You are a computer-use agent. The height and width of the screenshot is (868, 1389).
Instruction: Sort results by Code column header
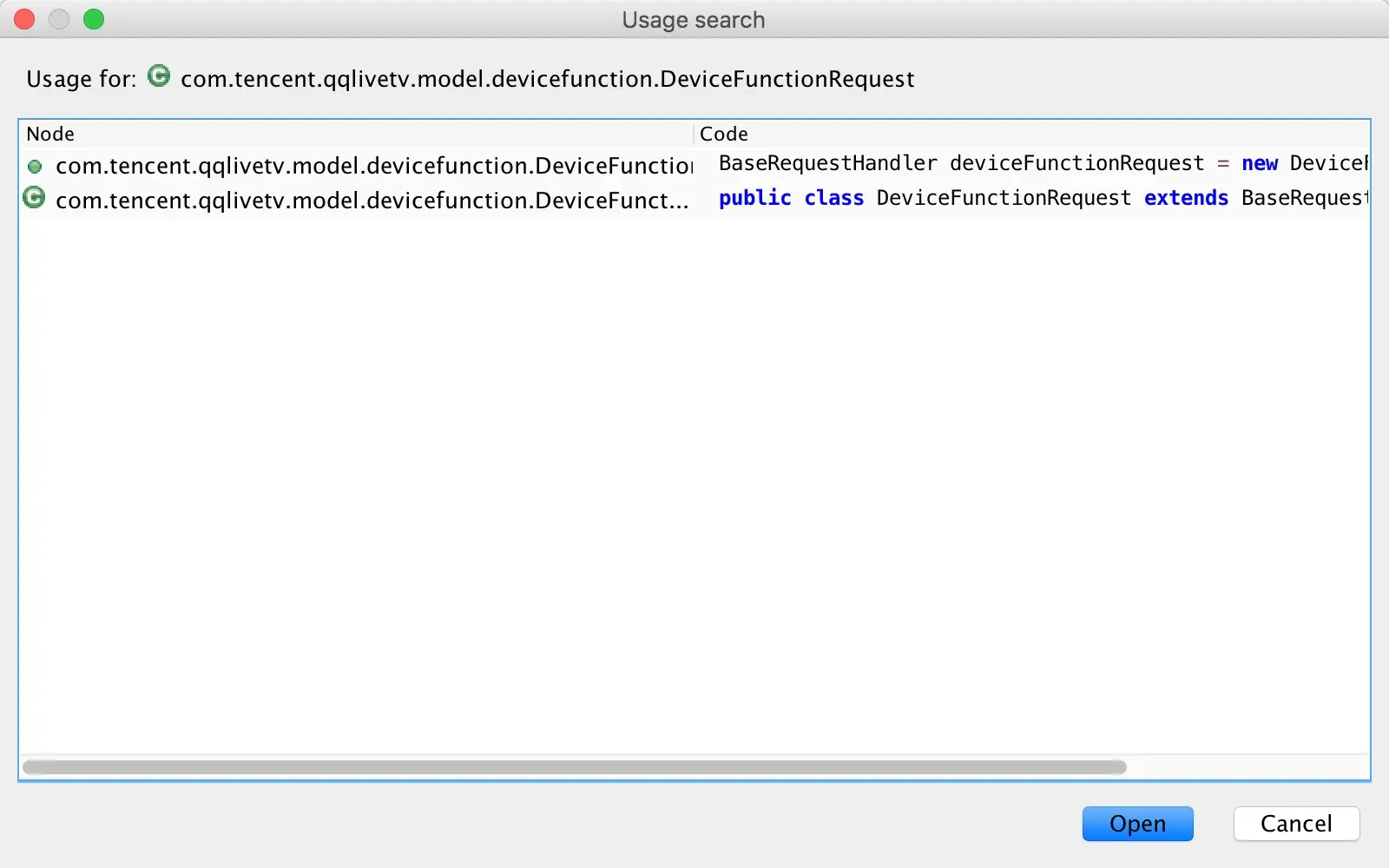tap(1032, 134)
